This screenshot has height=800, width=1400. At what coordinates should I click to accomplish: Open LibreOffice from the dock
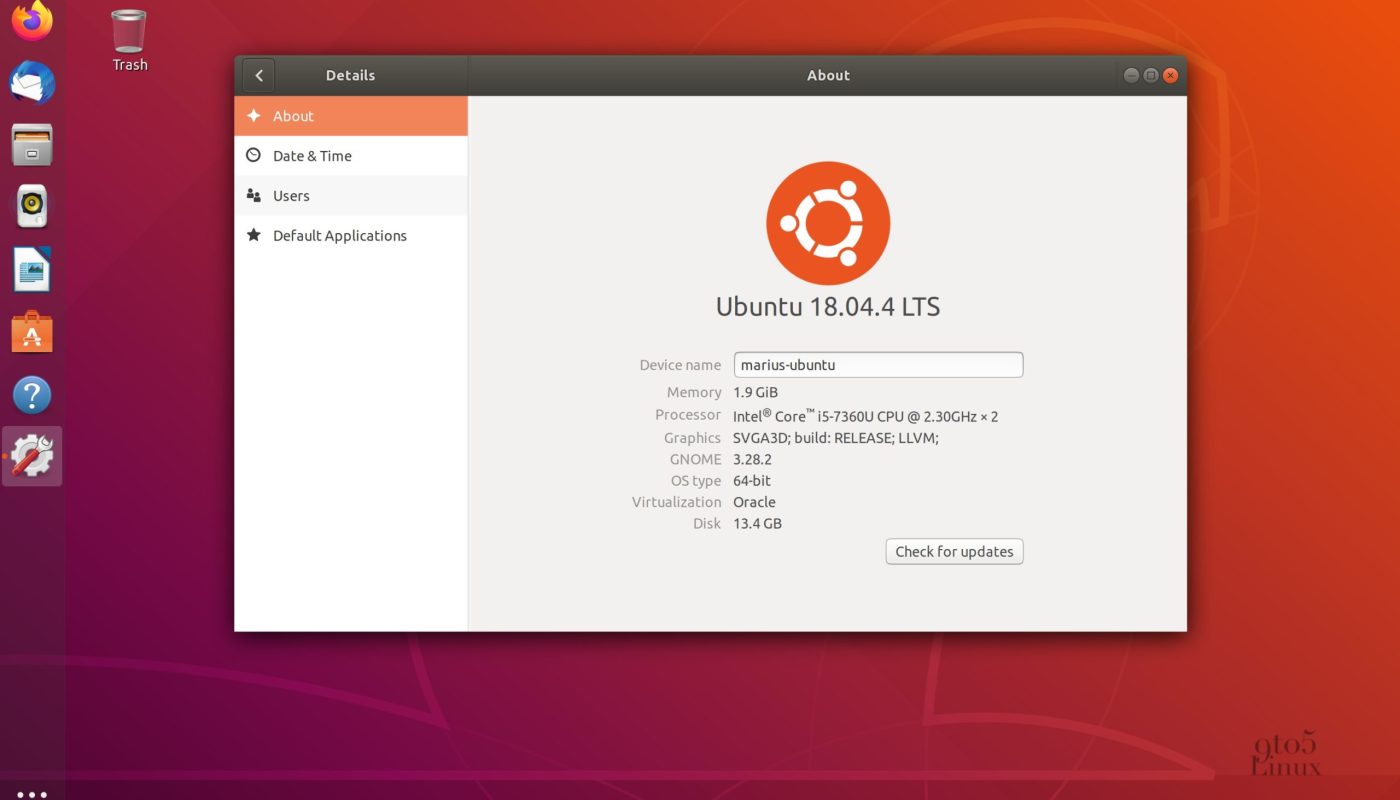31,270
